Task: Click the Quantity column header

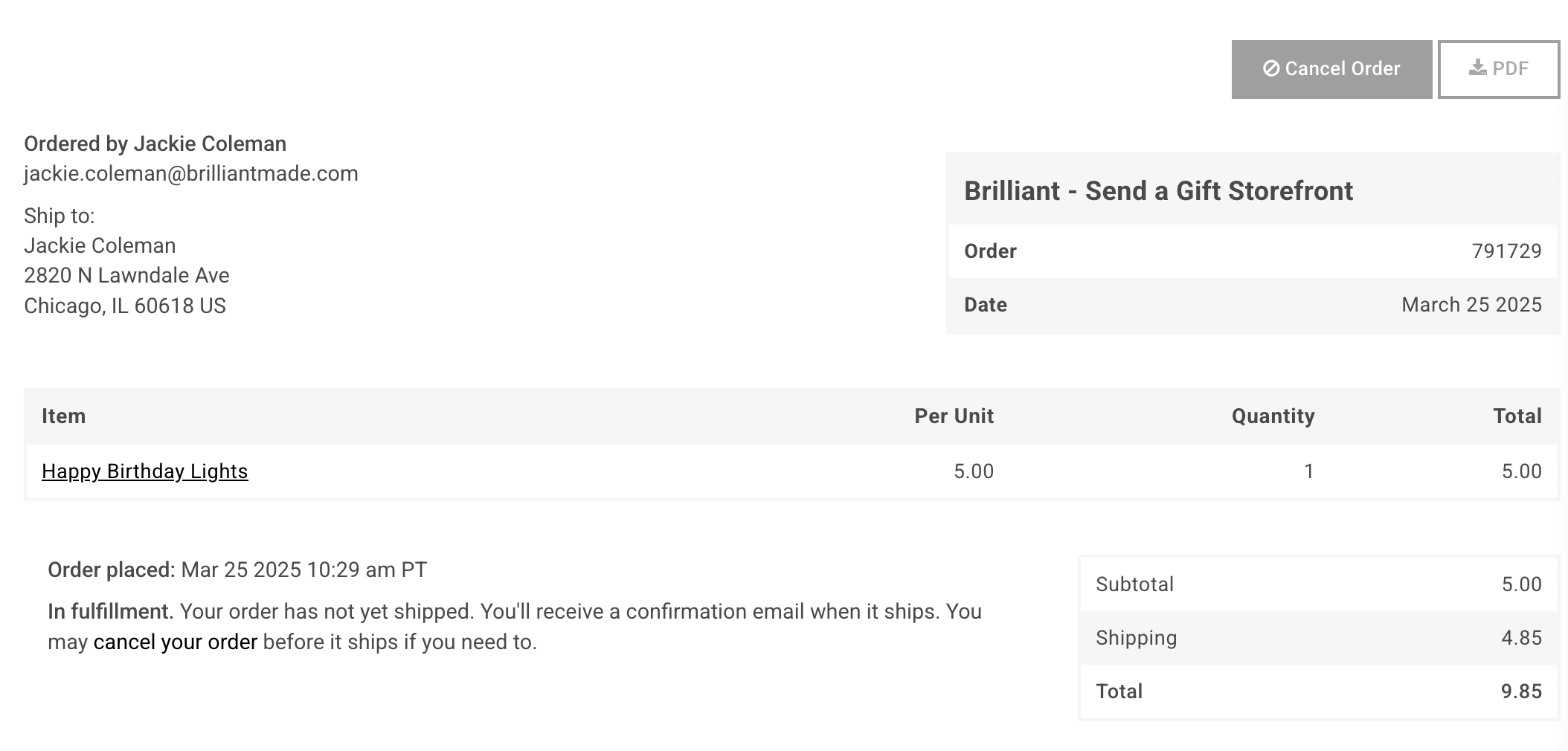Action: click(1273, 416)
